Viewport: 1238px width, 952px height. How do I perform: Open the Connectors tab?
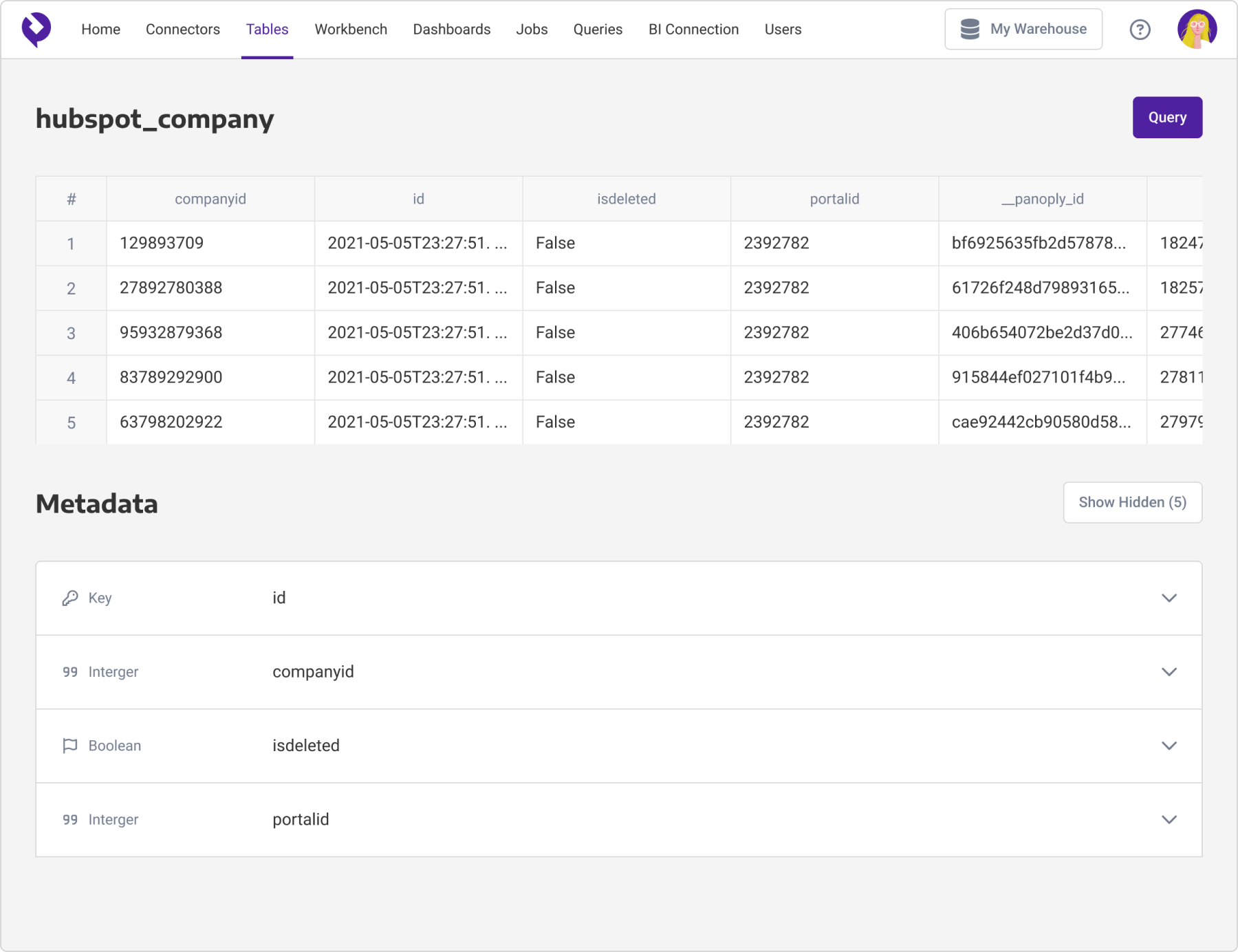click(183, 30)
